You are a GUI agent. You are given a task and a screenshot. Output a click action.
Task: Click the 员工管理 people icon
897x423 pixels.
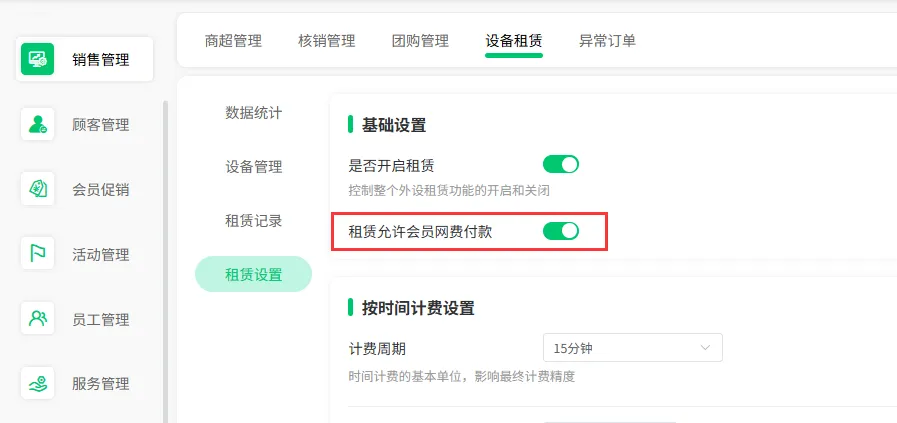[x=37, y=318]
